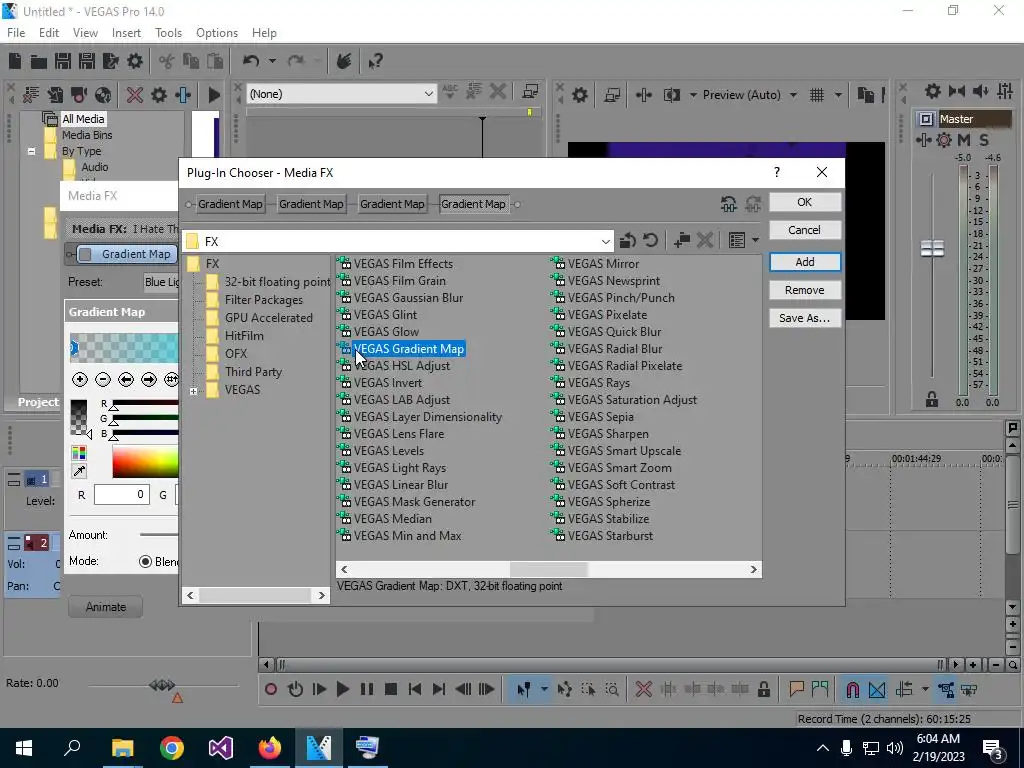Open Google Chrome from the taskbar
Screen dimensions: 1024x768
172,748
